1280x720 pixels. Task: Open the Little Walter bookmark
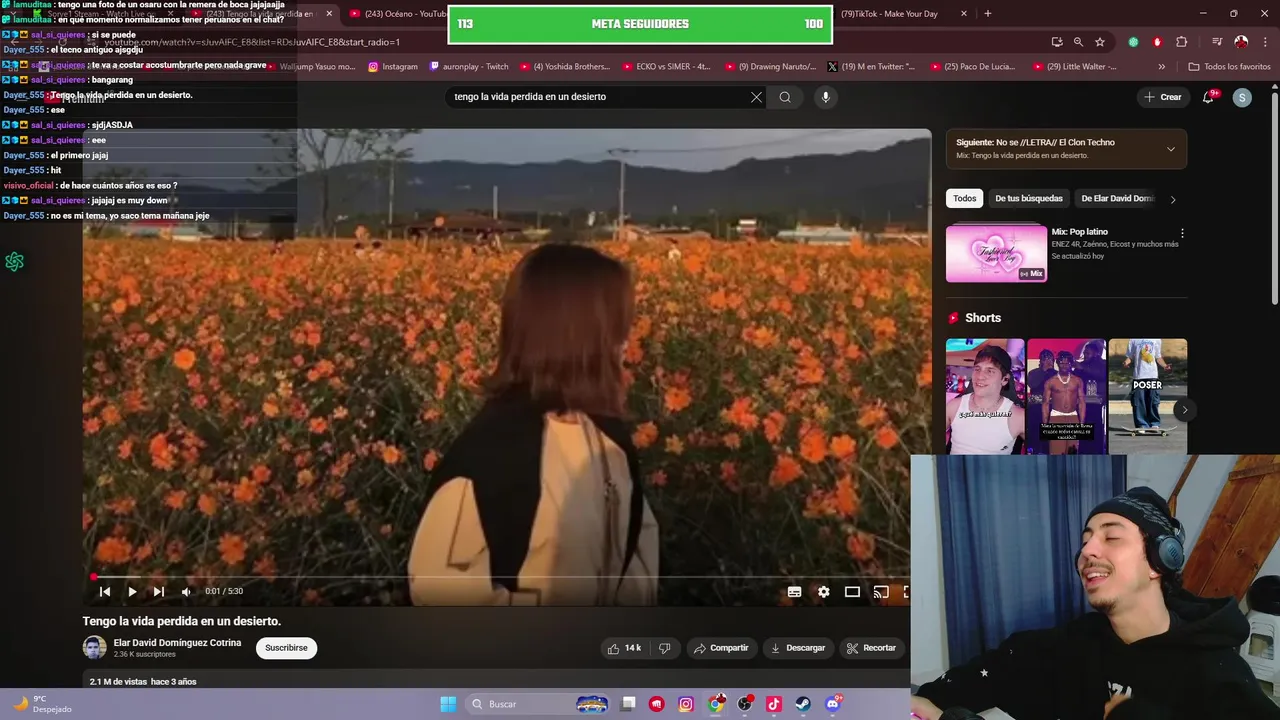pyautogui.click(x=1073, y=67)
